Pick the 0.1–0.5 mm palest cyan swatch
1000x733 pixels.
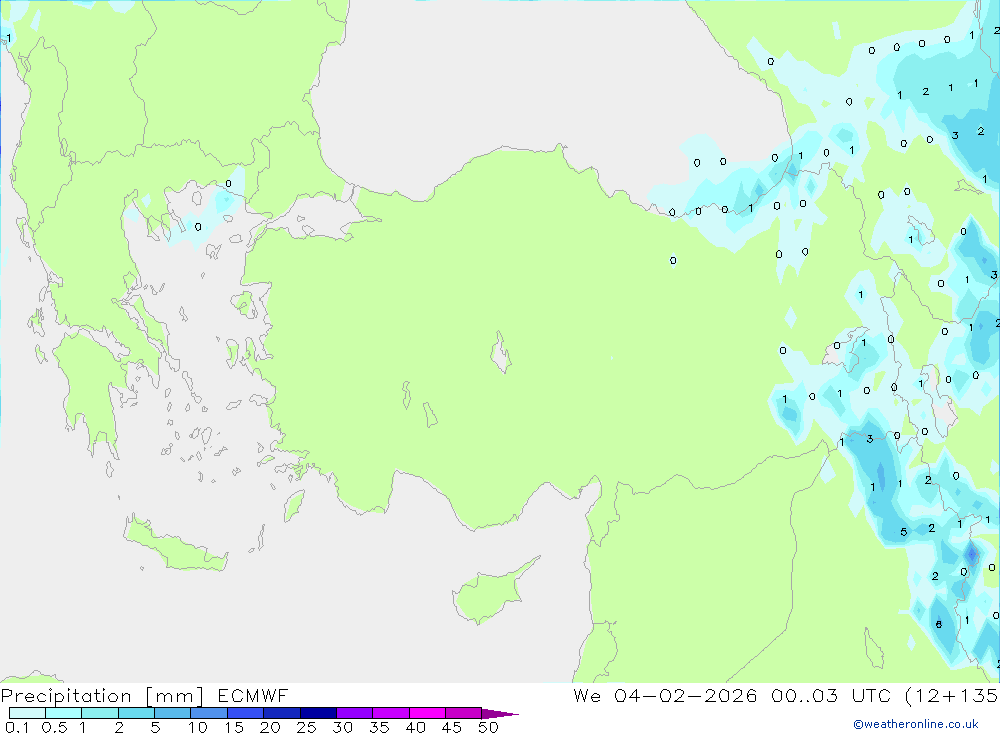(27, 713)
